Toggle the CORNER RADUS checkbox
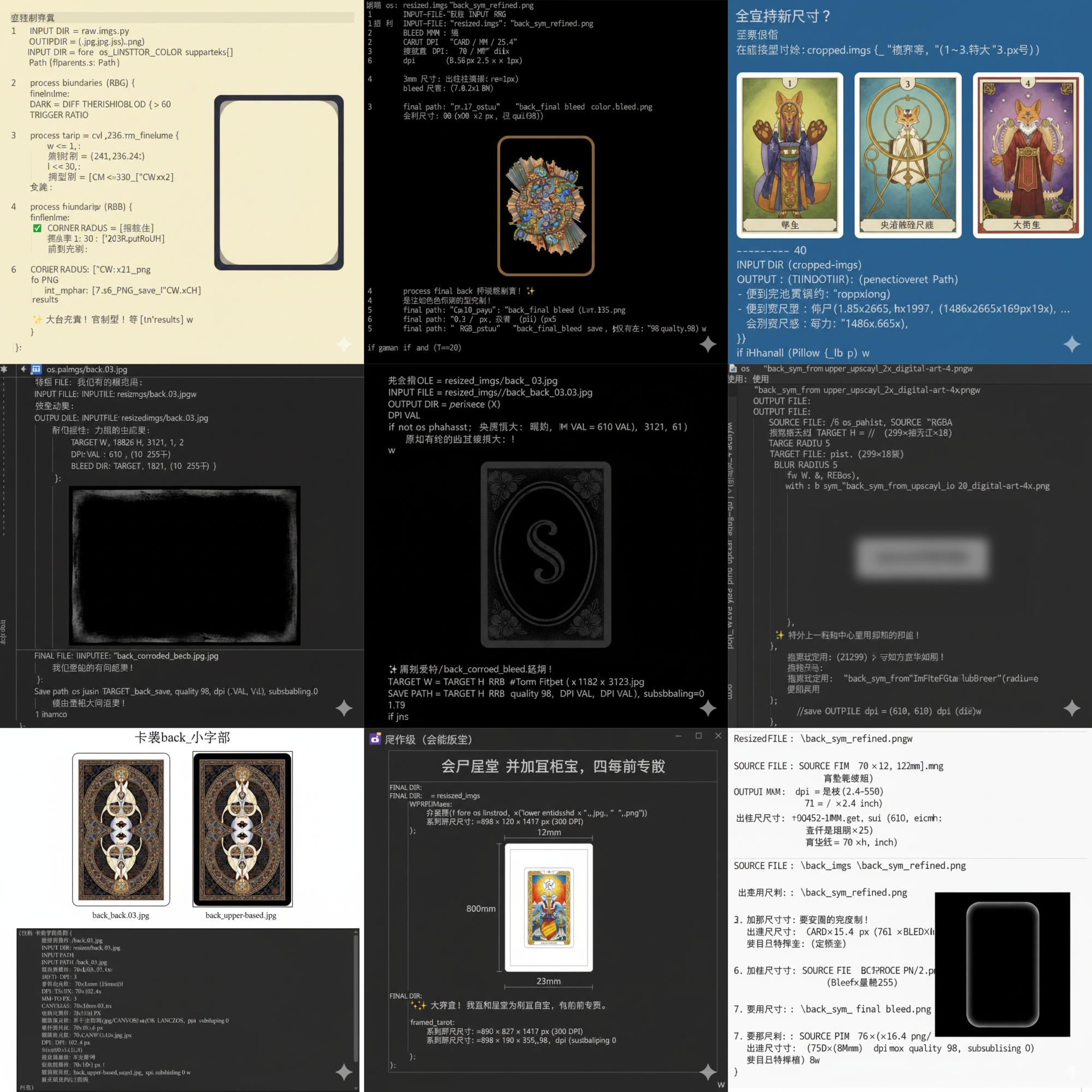The width and height of the screenshot is (1092, 1092). click(x=37, y=228)
